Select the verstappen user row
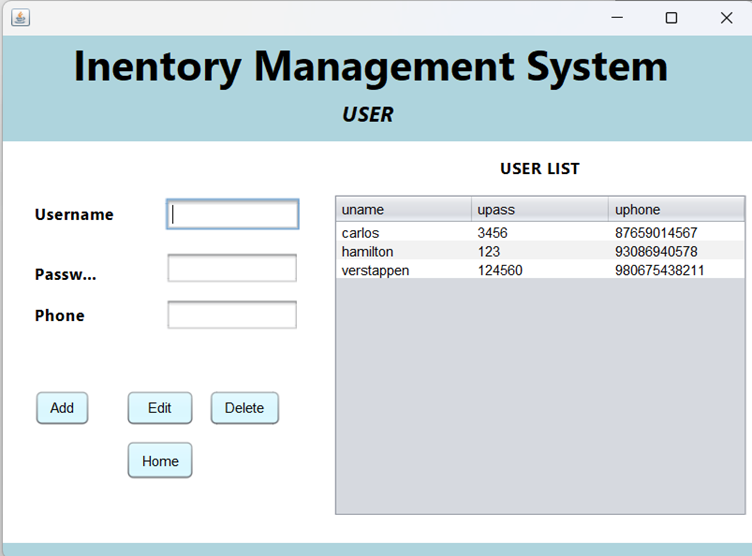 540,270
